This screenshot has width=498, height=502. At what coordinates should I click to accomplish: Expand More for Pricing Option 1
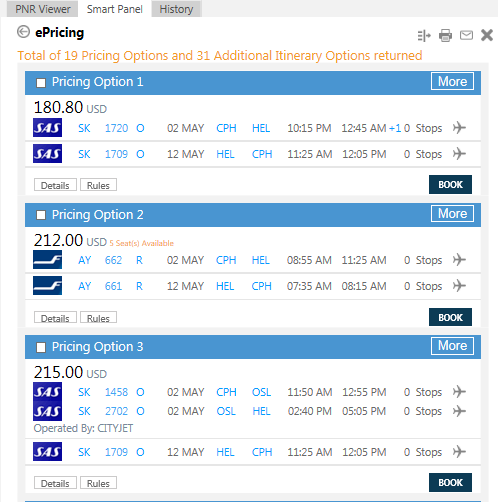pyautogui.click(x=452, y=81)
